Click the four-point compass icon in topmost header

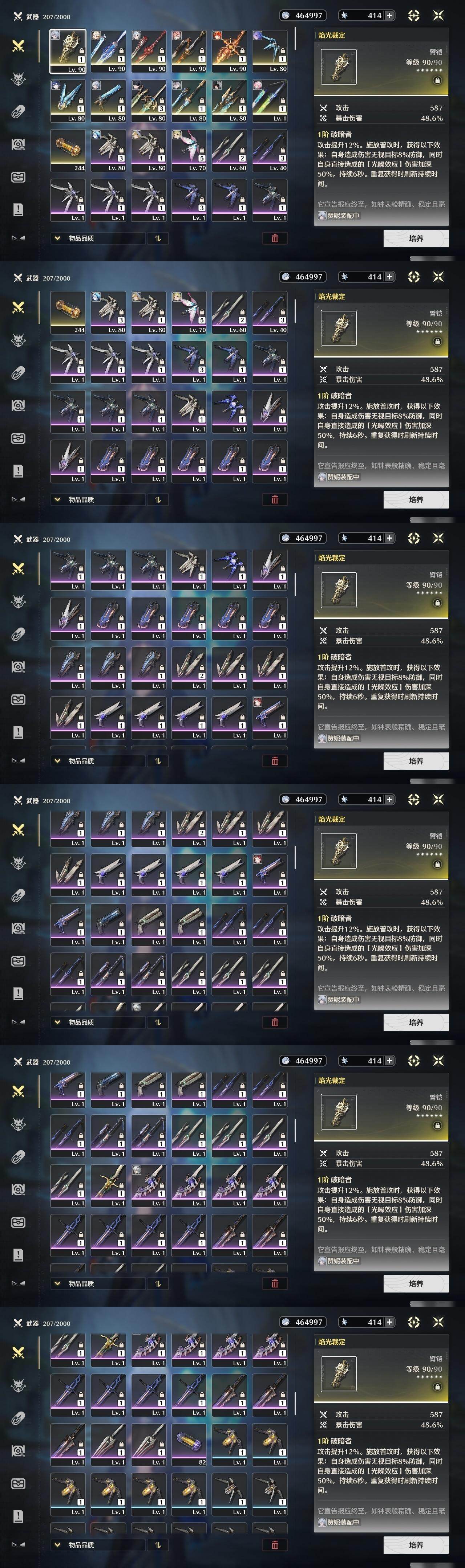tap(414, 15)
